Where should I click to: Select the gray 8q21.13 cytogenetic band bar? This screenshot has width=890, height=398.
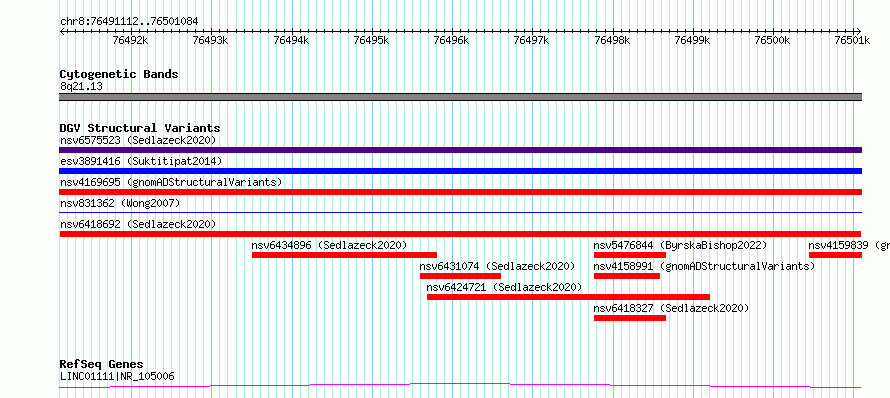pos(461,97)
